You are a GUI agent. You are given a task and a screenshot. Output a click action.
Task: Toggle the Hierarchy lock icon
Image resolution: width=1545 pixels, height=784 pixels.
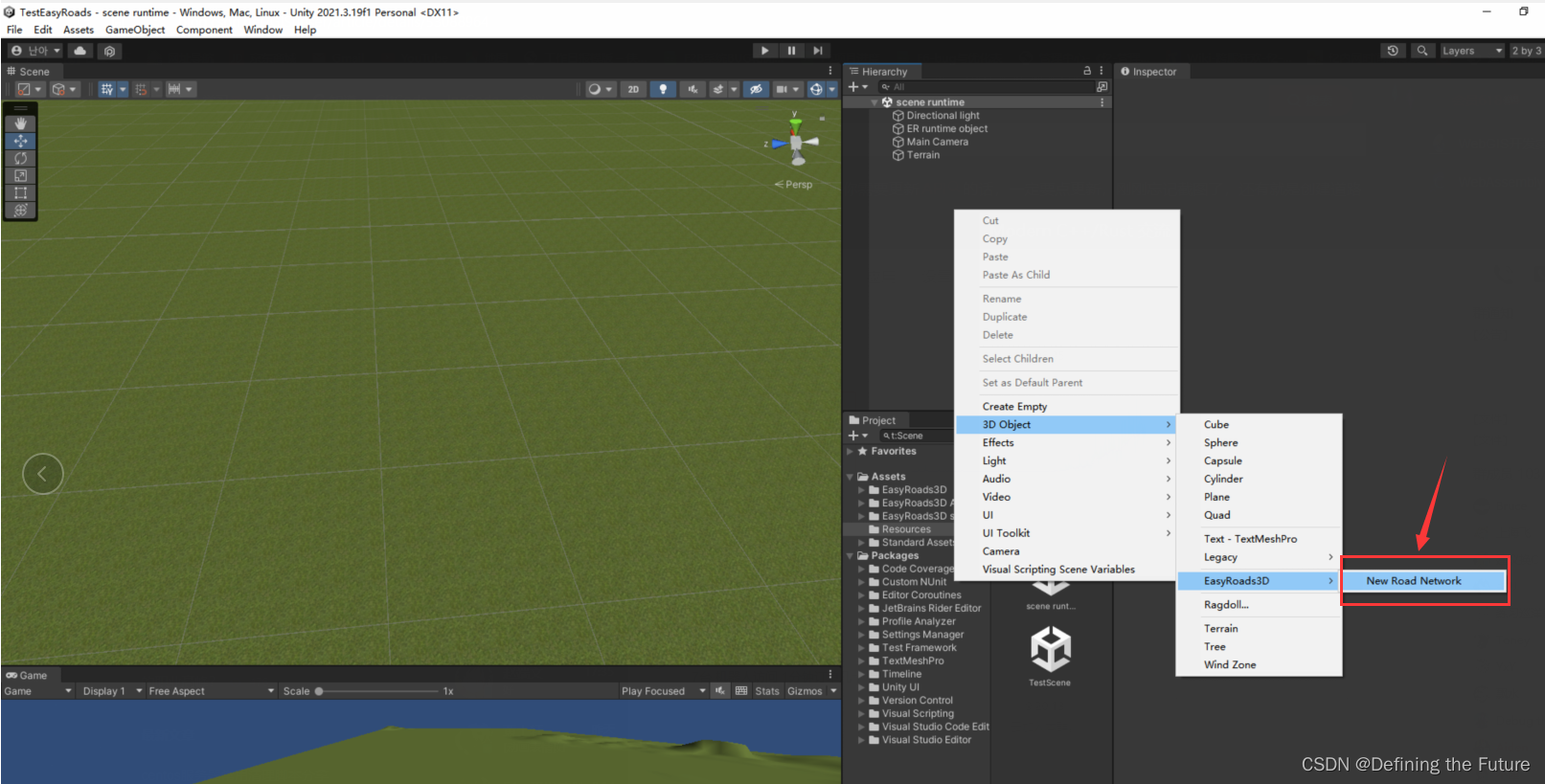1087,71
